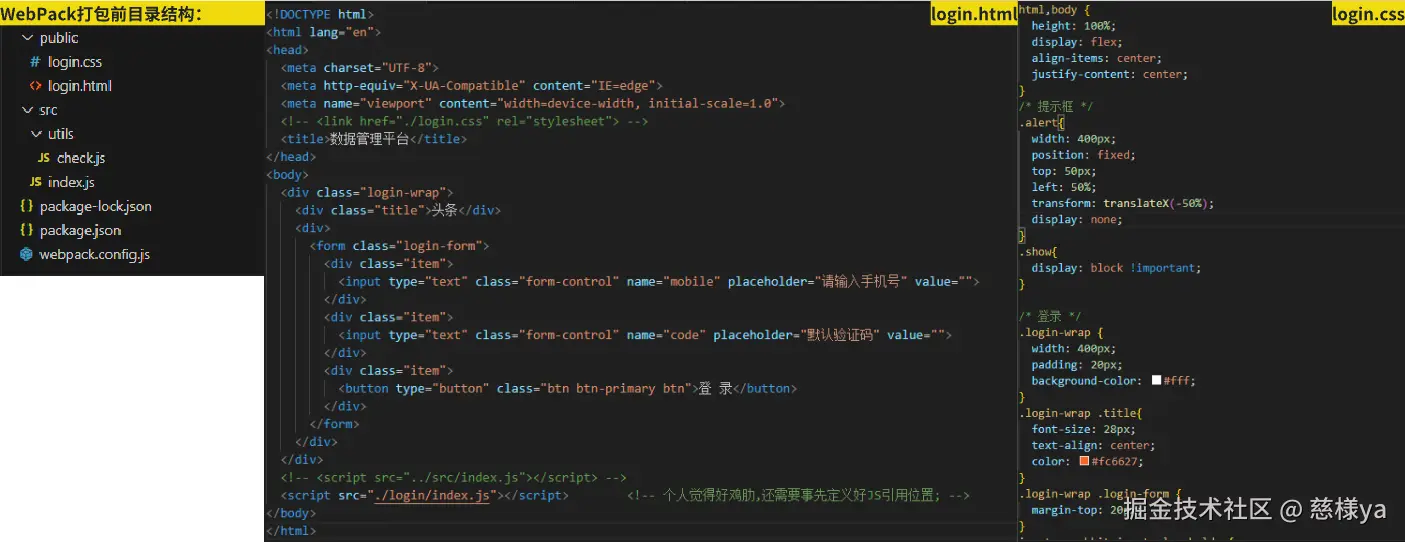Click the "display: none;" declaration
Image resolution: width=1405 pixels, height=542 pixels.
[x=1077, y=219]
